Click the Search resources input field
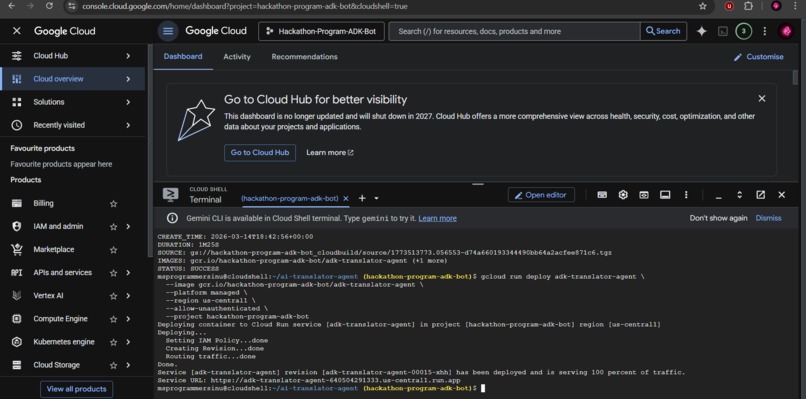 515,31
